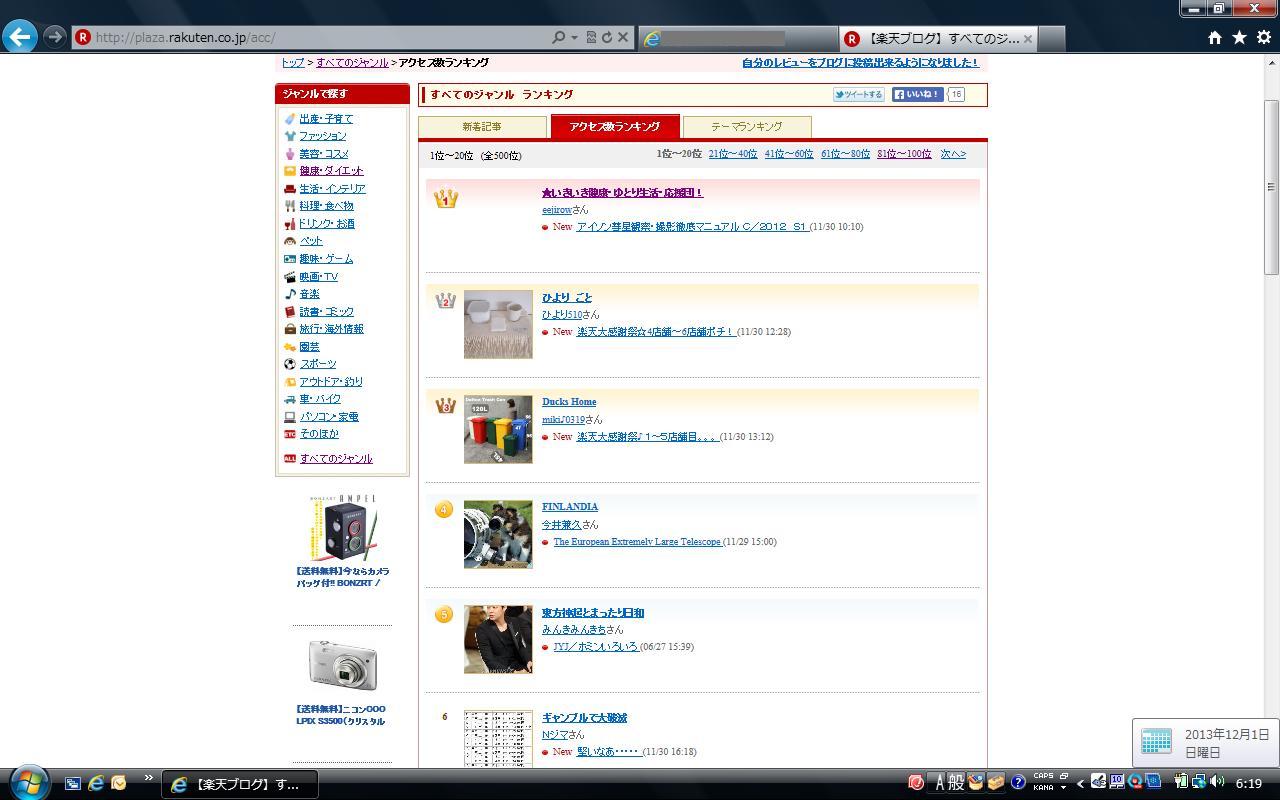
Task: Click the Tweet button
Action: click(858, 95)
